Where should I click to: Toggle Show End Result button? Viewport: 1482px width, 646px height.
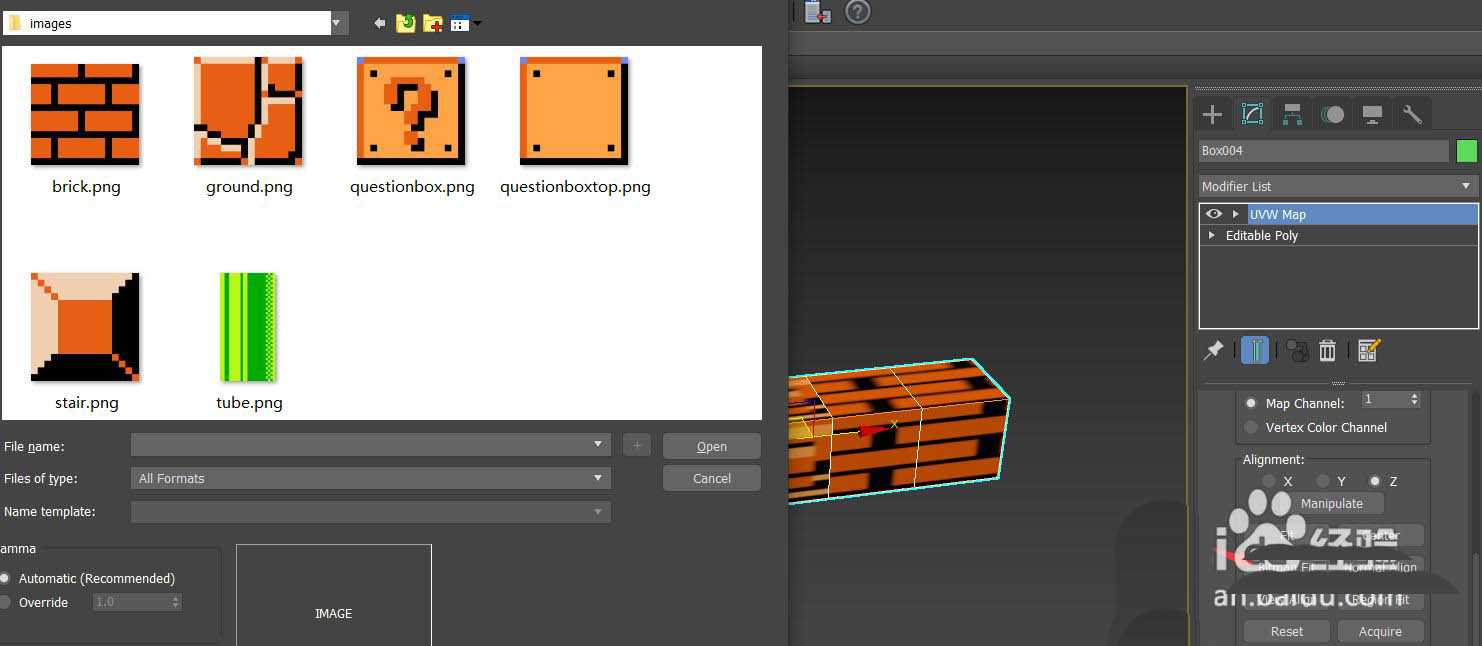point(1255,350)
